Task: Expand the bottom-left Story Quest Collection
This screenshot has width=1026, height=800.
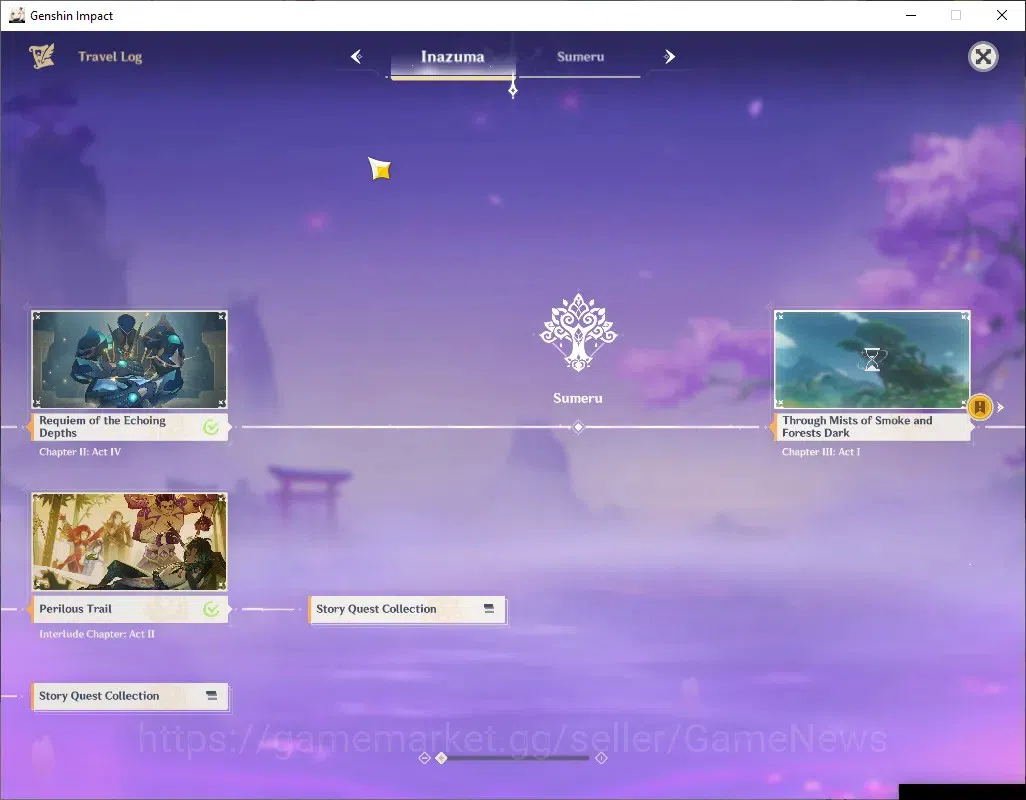Action: (130, 696)
